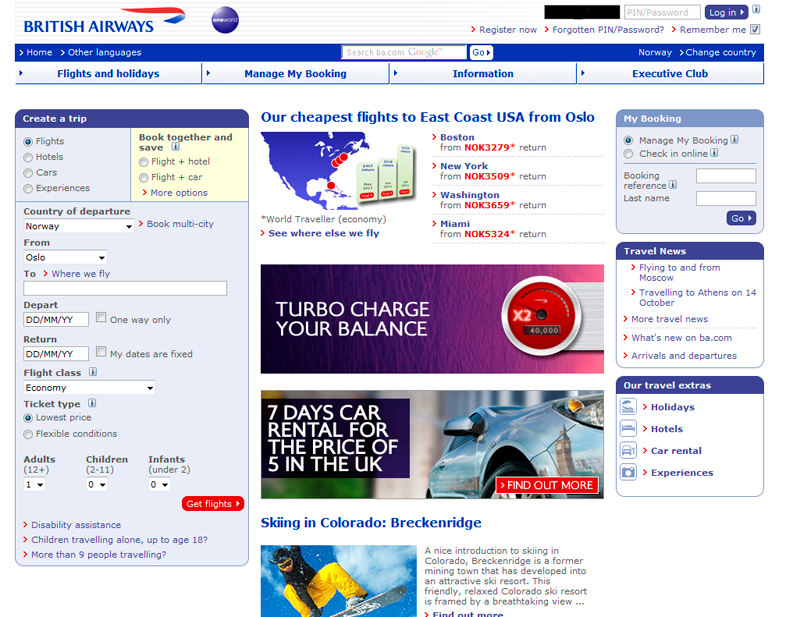Screen dimensions: 800x617
Task: Submit My Booking with Go button
Action: [741, 218]
